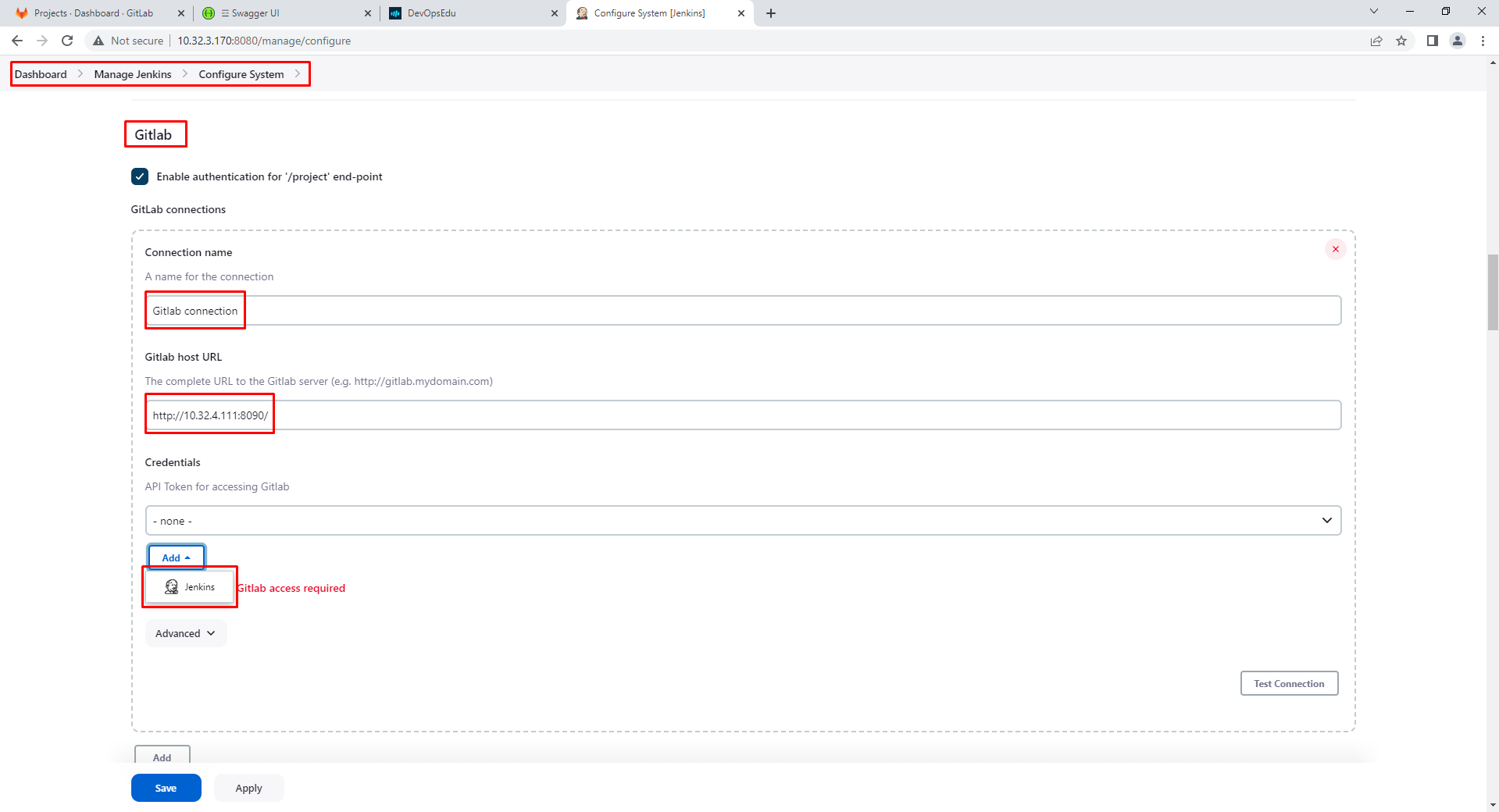
Task: Close the Swagger UI tab
Action: coord(368,13)
